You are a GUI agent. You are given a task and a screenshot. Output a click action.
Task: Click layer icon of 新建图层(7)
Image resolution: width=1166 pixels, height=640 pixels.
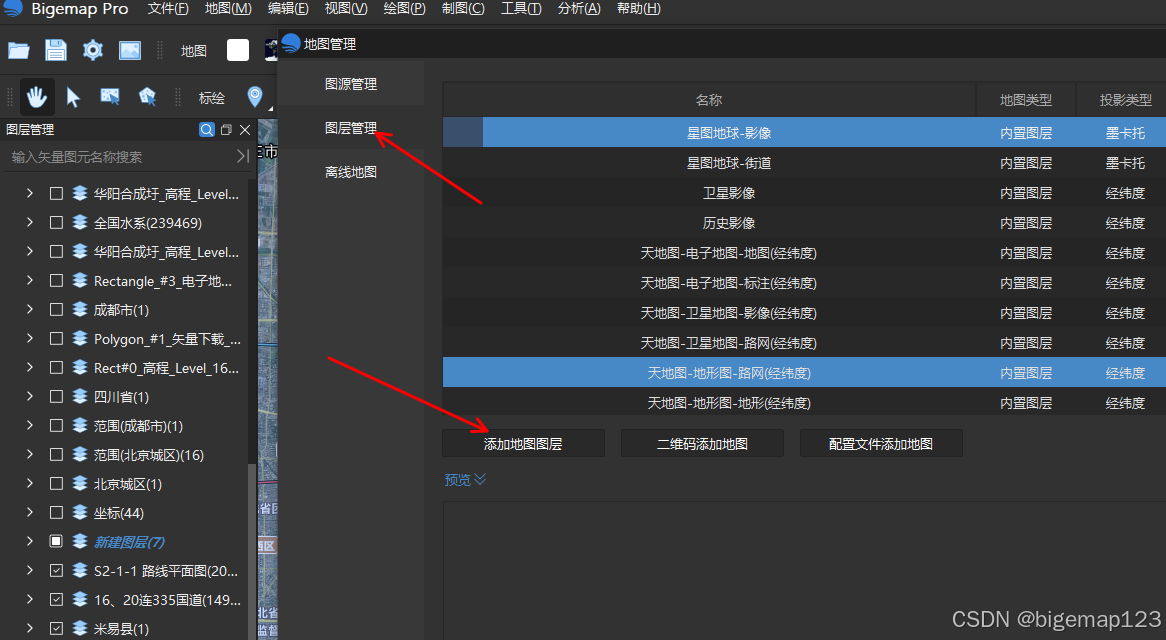click(80, 541)
